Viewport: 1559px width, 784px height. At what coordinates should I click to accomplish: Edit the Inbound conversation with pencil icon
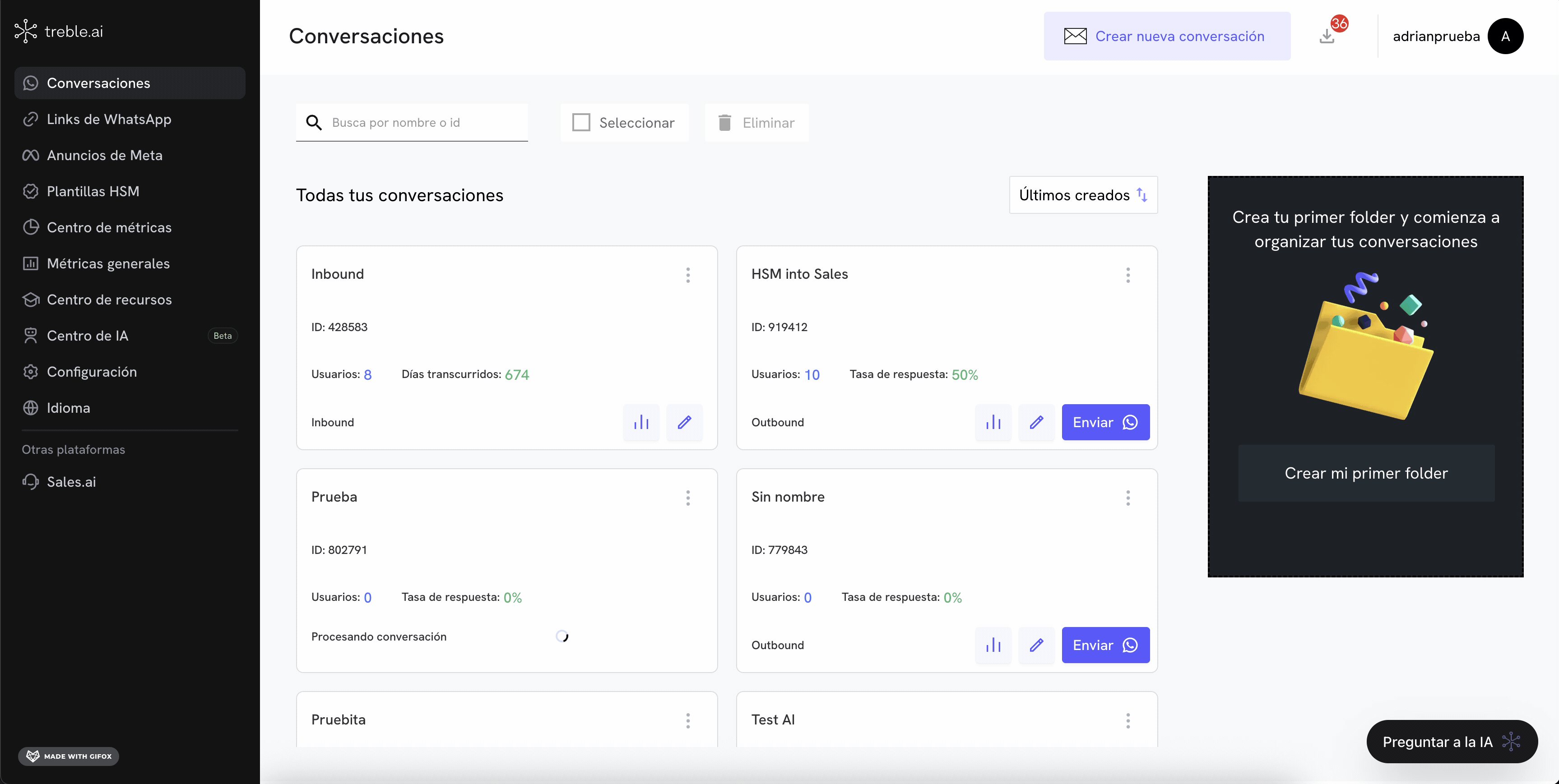point(684,422)
